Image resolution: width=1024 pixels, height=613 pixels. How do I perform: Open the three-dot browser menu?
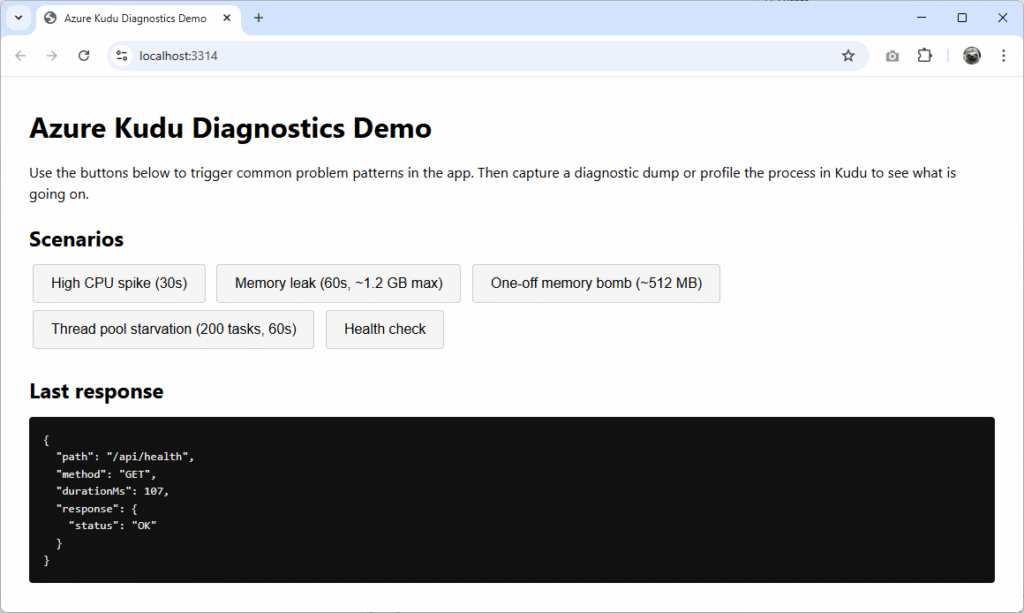(x=1004, y=55)
